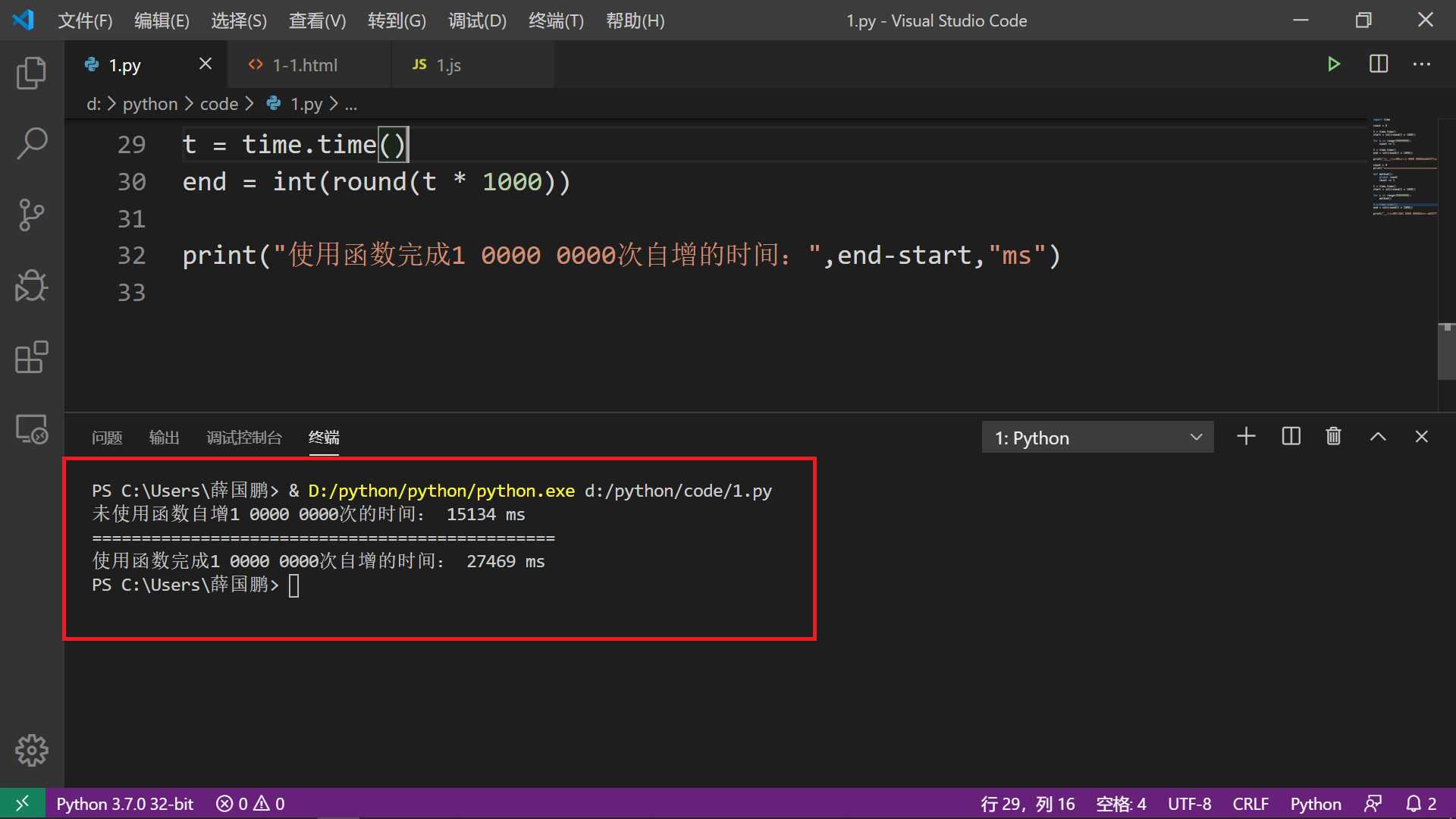Open the Source Control view
Viewport: 1456px width, 819px height.
(x=31, y=215)
